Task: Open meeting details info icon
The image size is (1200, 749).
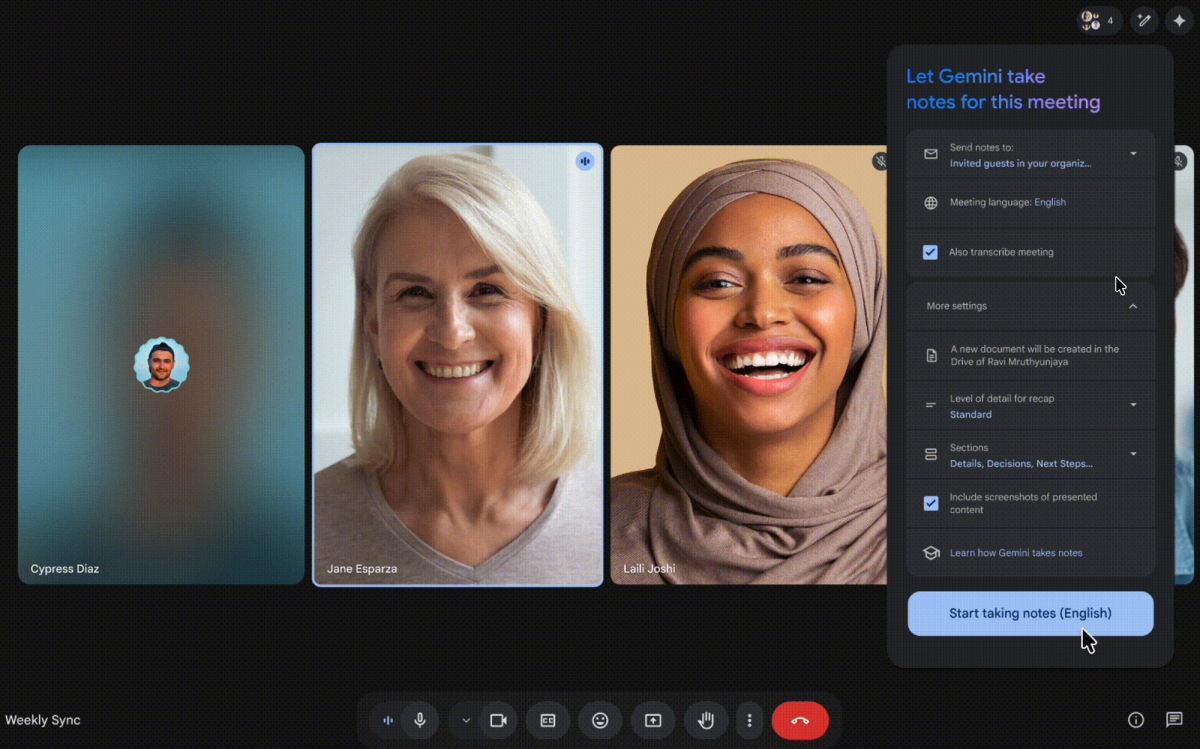Action: [x=1136, y=720]
